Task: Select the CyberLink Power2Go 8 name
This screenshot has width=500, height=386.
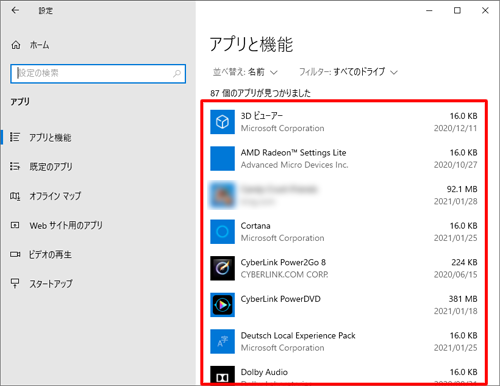Action: tap(283, 262)
